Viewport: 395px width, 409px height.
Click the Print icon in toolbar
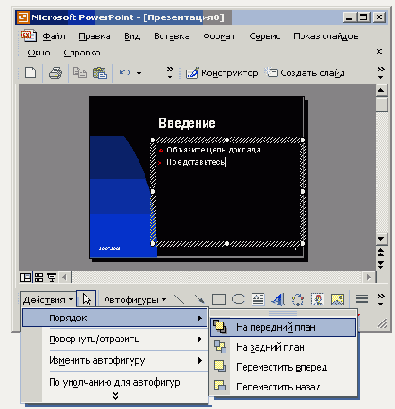click(x=55, y=73)
